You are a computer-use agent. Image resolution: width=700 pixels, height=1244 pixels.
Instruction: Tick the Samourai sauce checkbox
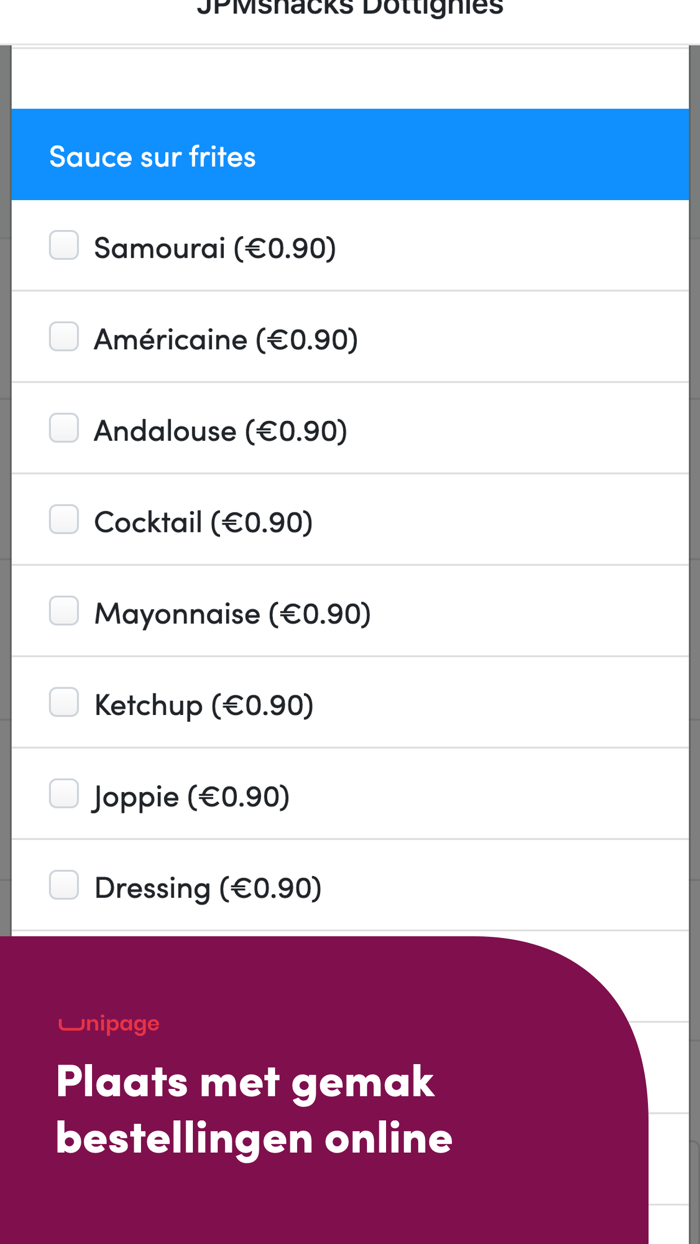[64, 246]
